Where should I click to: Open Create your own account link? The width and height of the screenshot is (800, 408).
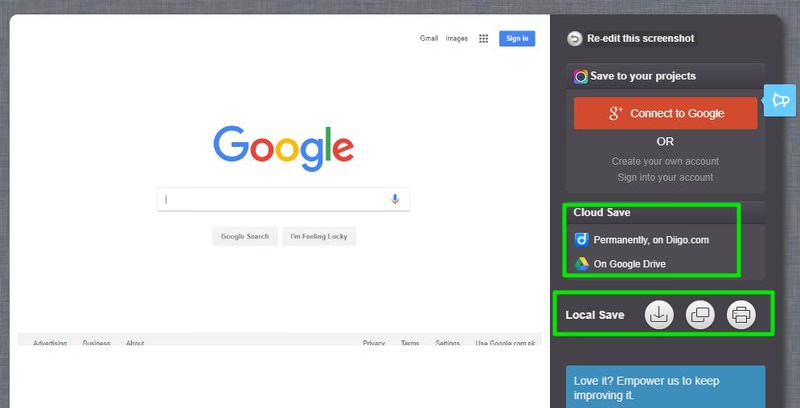(665, 161)
